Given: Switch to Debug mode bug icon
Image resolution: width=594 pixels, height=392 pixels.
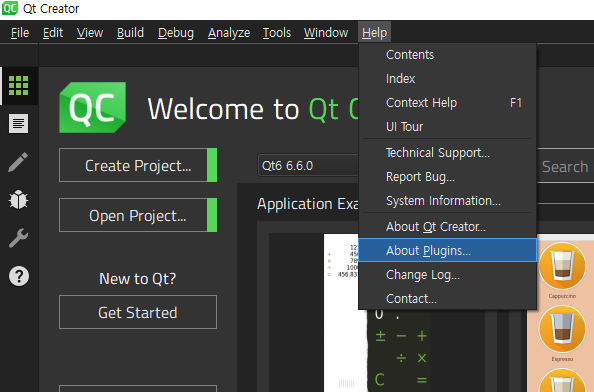Looking at the screenshot, I should click(19, 200).
